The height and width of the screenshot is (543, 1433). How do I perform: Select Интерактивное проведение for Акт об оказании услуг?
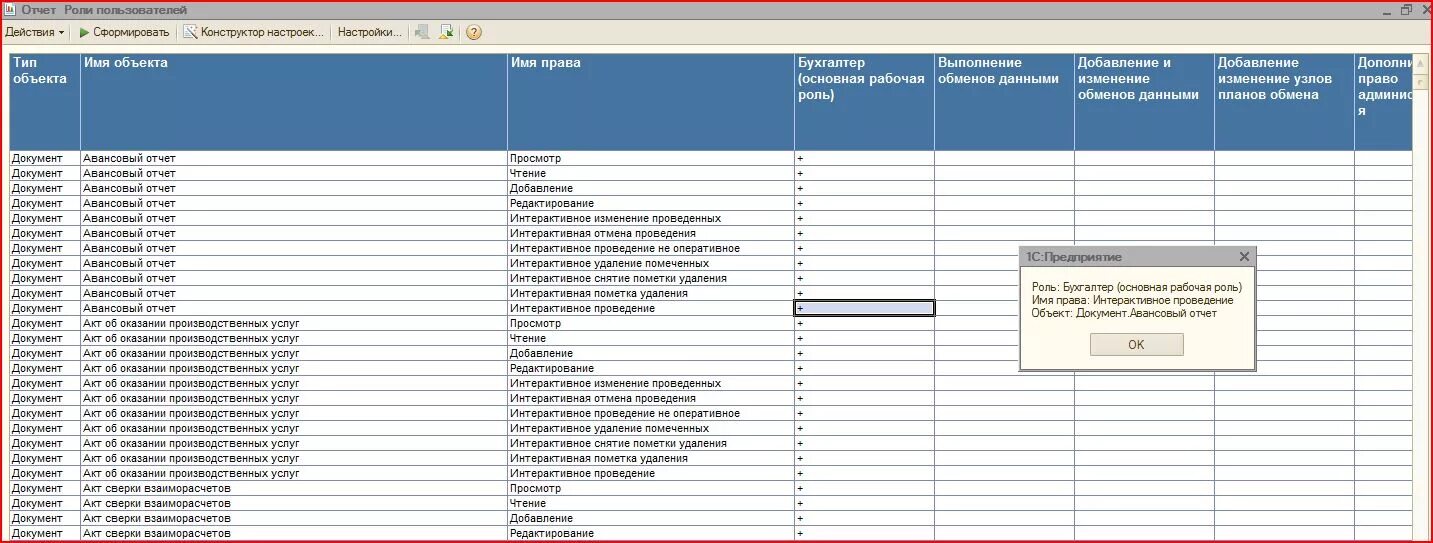tap(651, 473)
